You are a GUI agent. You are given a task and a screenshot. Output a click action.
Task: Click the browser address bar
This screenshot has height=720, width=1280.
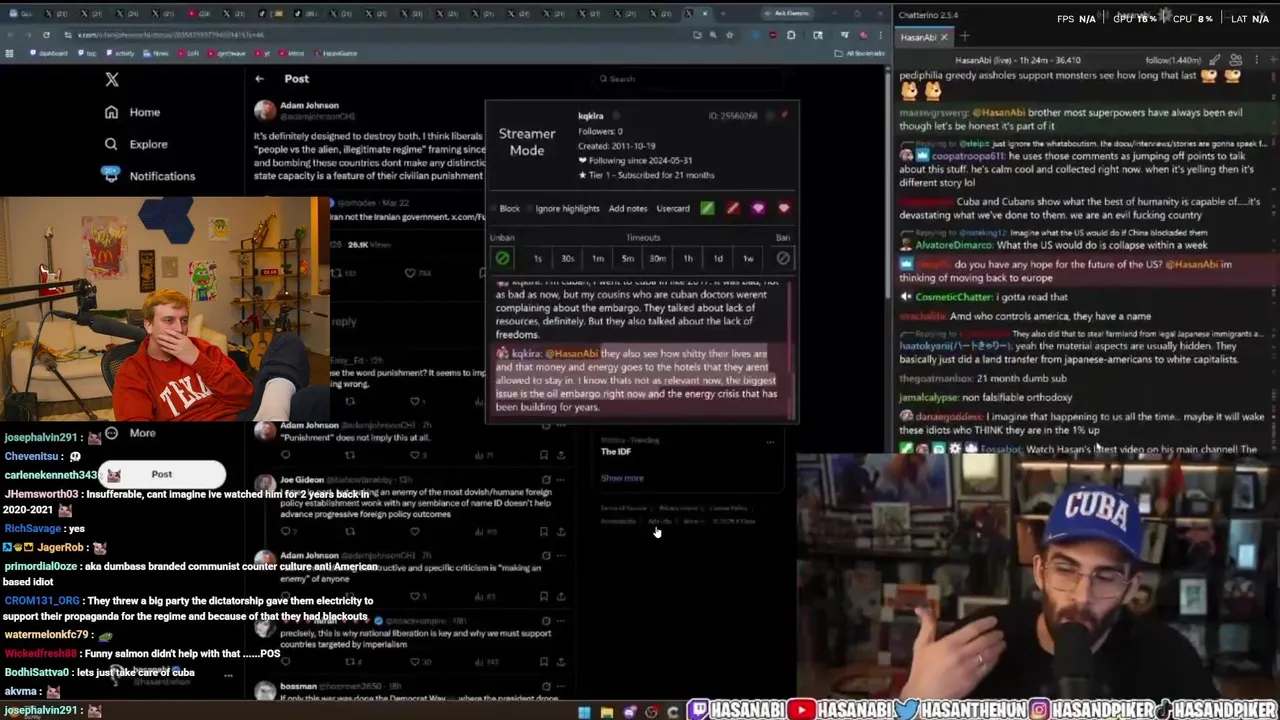(380, 35)
